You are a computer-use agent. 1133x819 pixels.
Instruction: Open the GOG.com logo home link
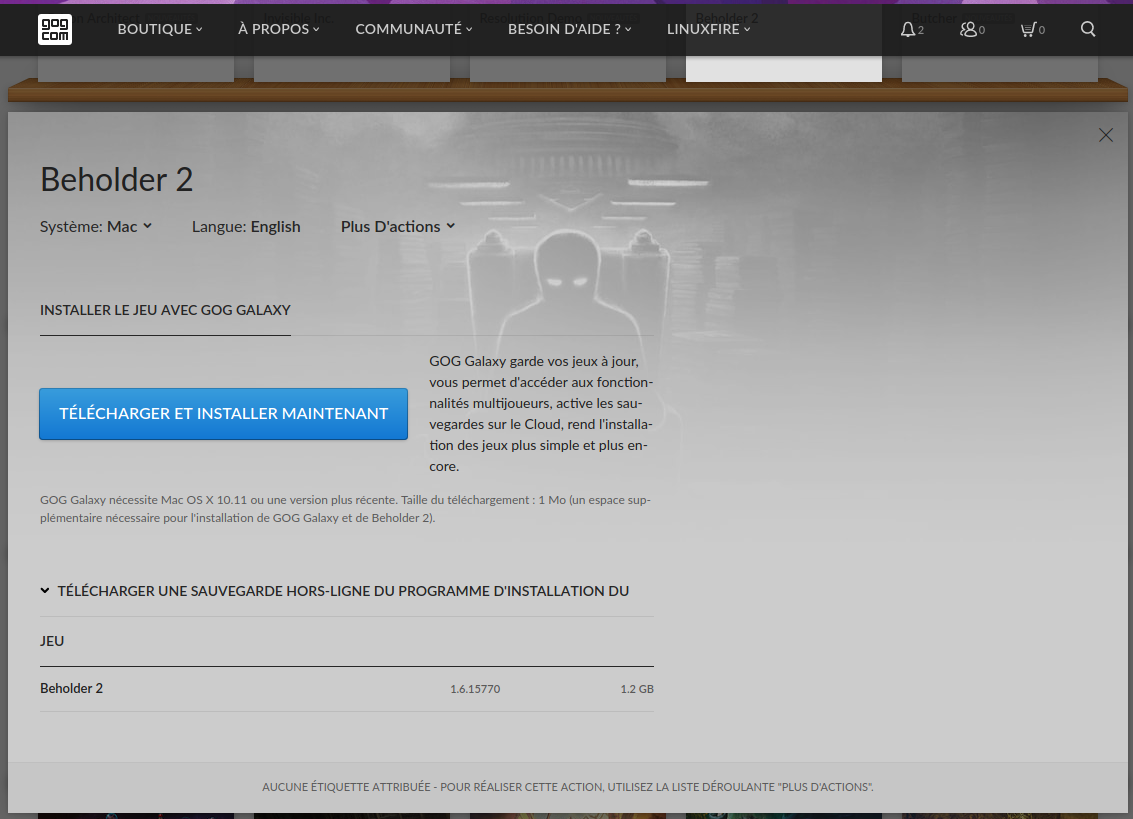click(55, 29)
